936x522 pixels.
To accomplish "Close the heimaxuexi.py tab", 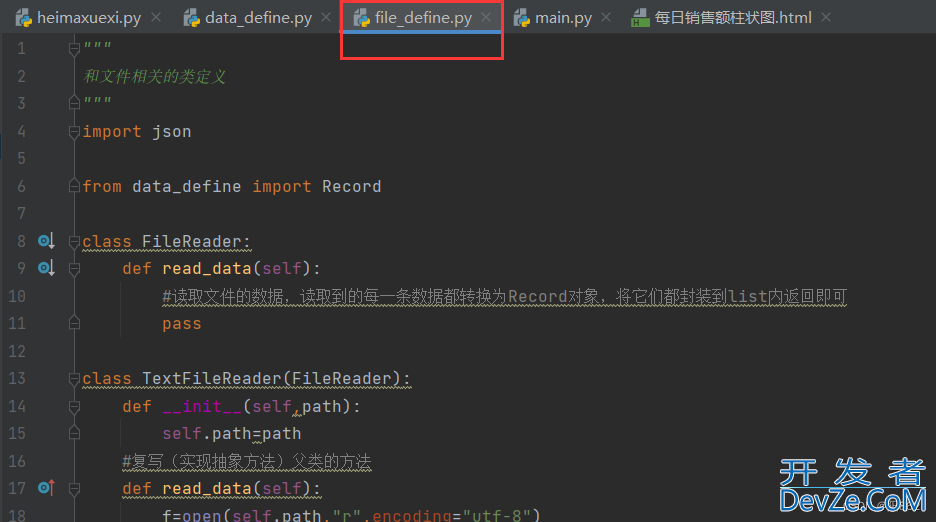I will coord(156,17).
